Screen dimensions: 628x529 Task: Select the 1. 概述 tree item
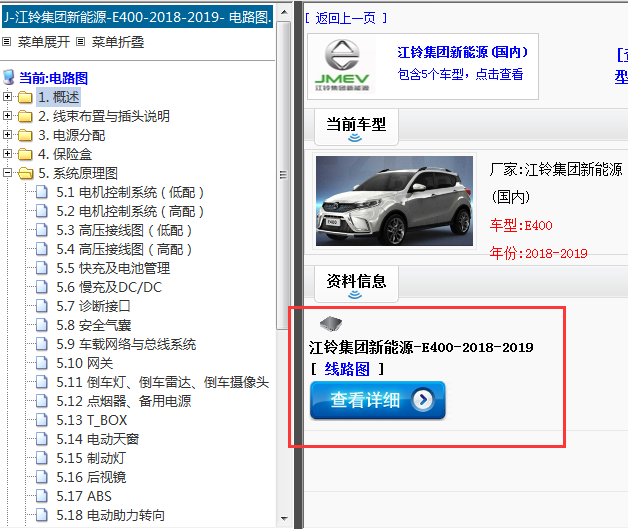click(x=59, y=97)
